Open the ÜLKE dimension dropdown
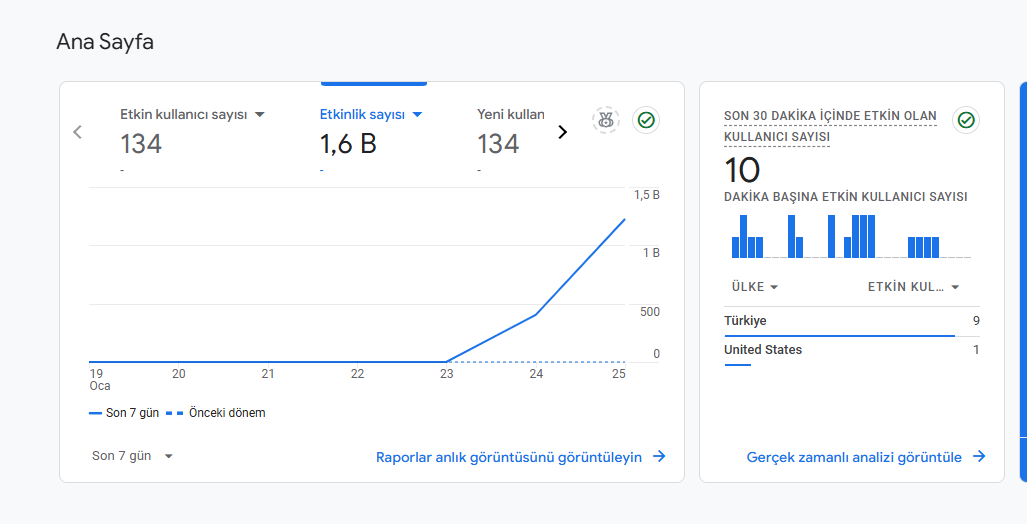1027x524 pixels. click(755, 287)
